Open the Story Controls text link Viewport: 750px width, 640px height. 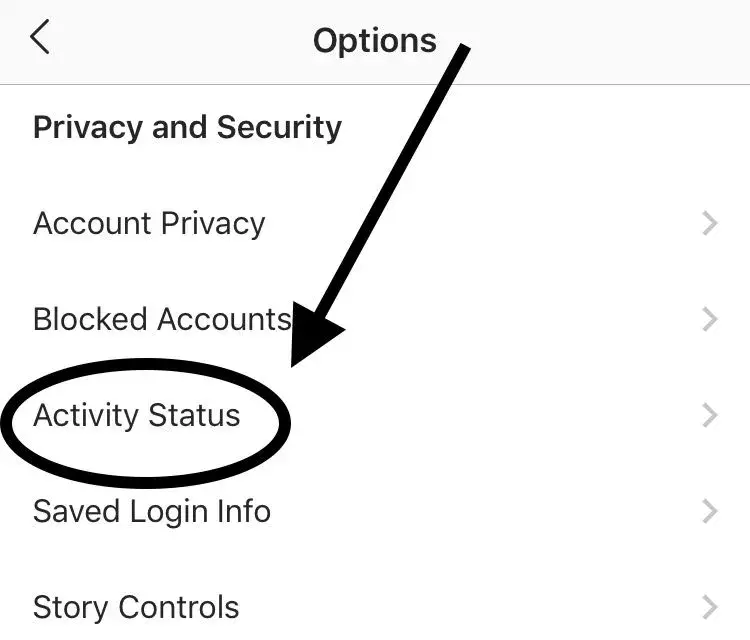coord(136,607)
